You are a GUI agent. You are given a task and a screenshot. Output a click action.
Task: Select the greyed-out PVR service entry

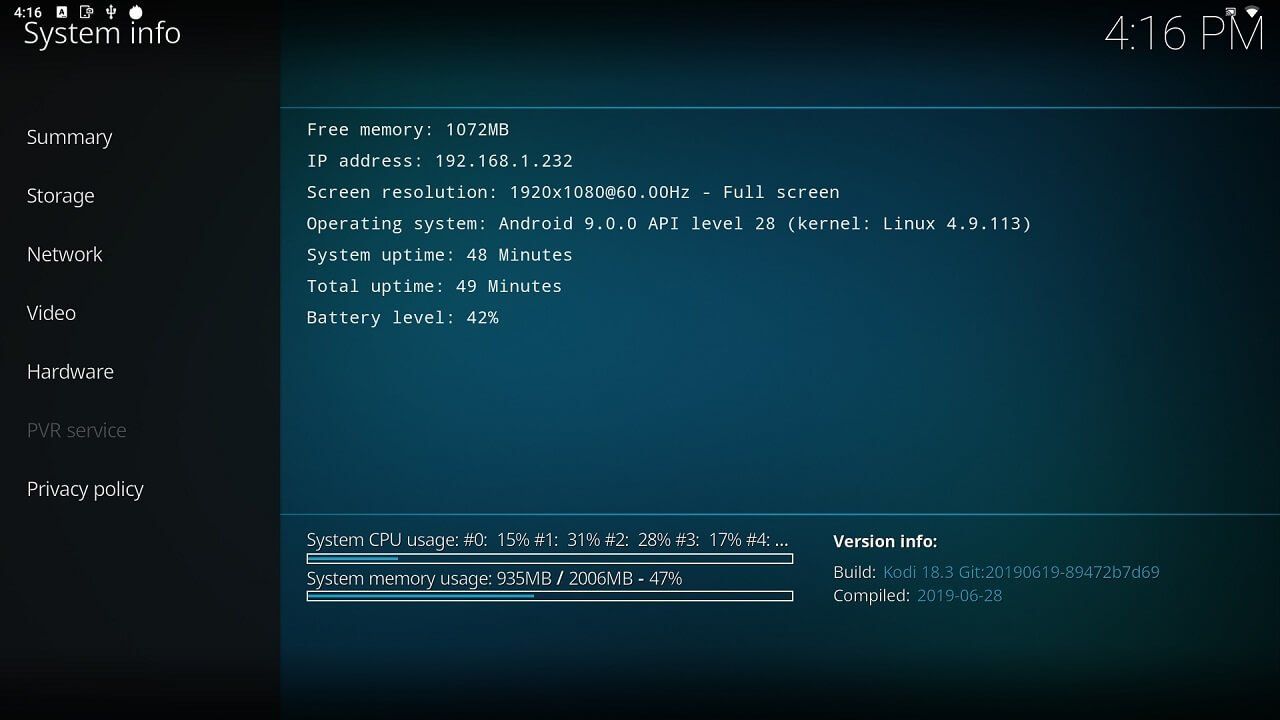pyautogui.click(x=76, y=430)
